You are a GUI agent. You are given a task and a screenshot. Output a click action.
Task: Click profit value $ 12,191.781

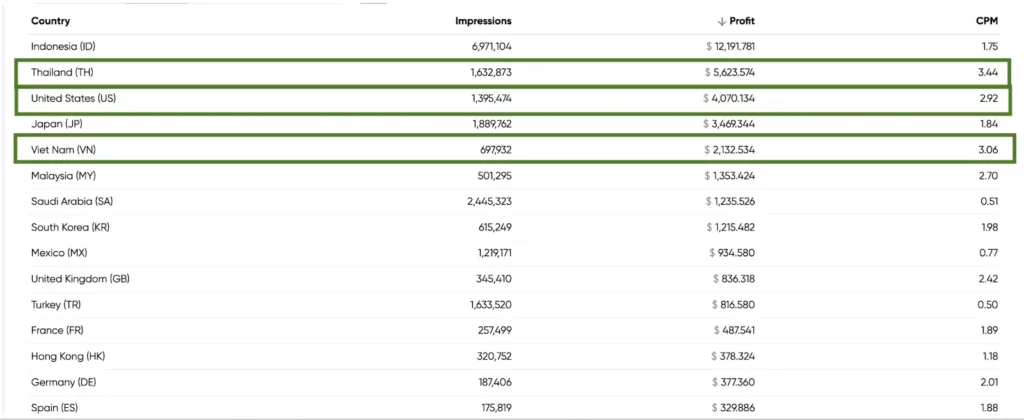731,46
